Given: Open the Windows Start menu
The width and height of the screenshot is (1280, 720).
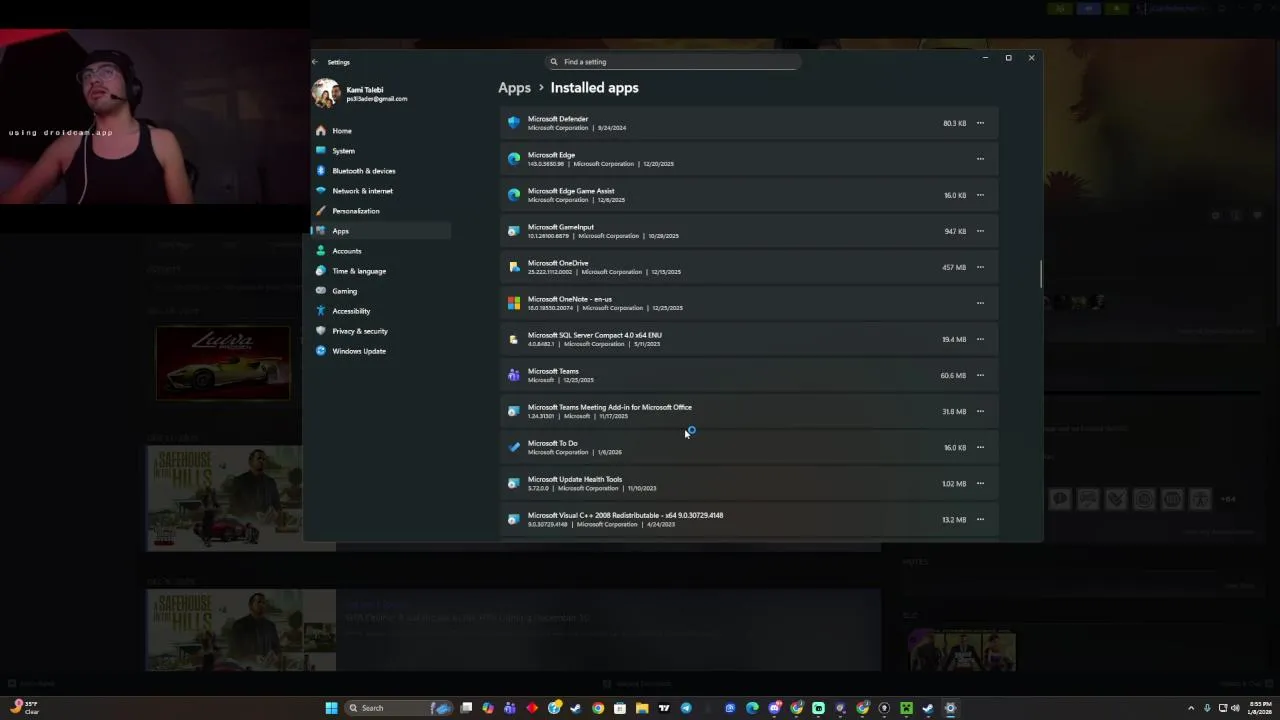Looking at the screenshot, I should [x=331, y=708].
